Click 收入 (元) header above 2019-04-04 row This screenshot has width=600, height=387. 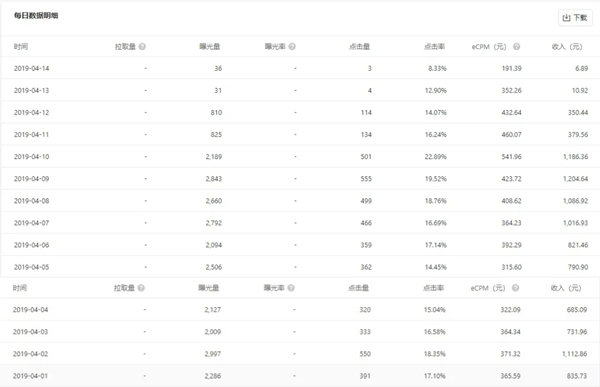(566, 288)
